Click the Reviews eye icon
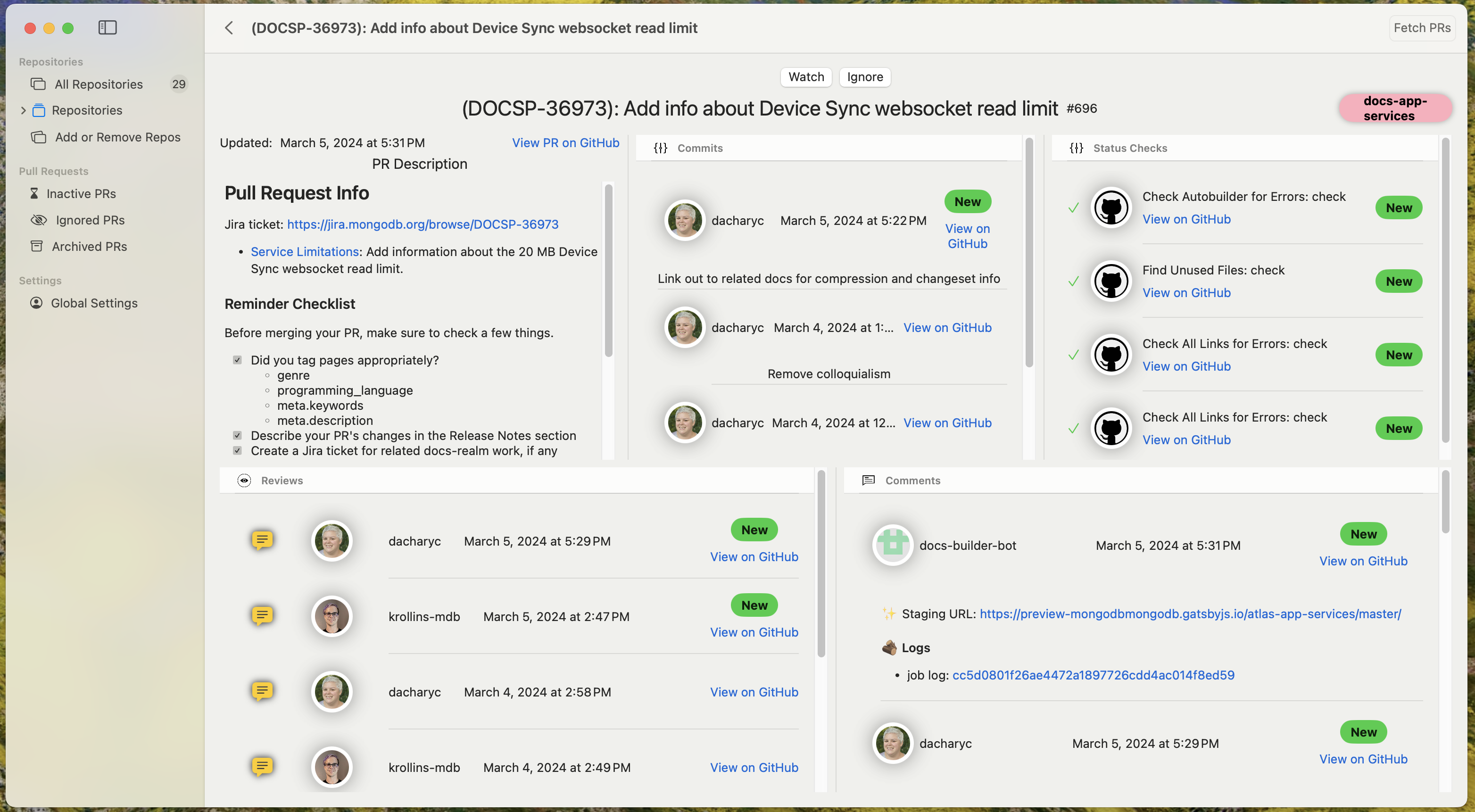Screen dimensions: 1475x812 coord(244,481)
